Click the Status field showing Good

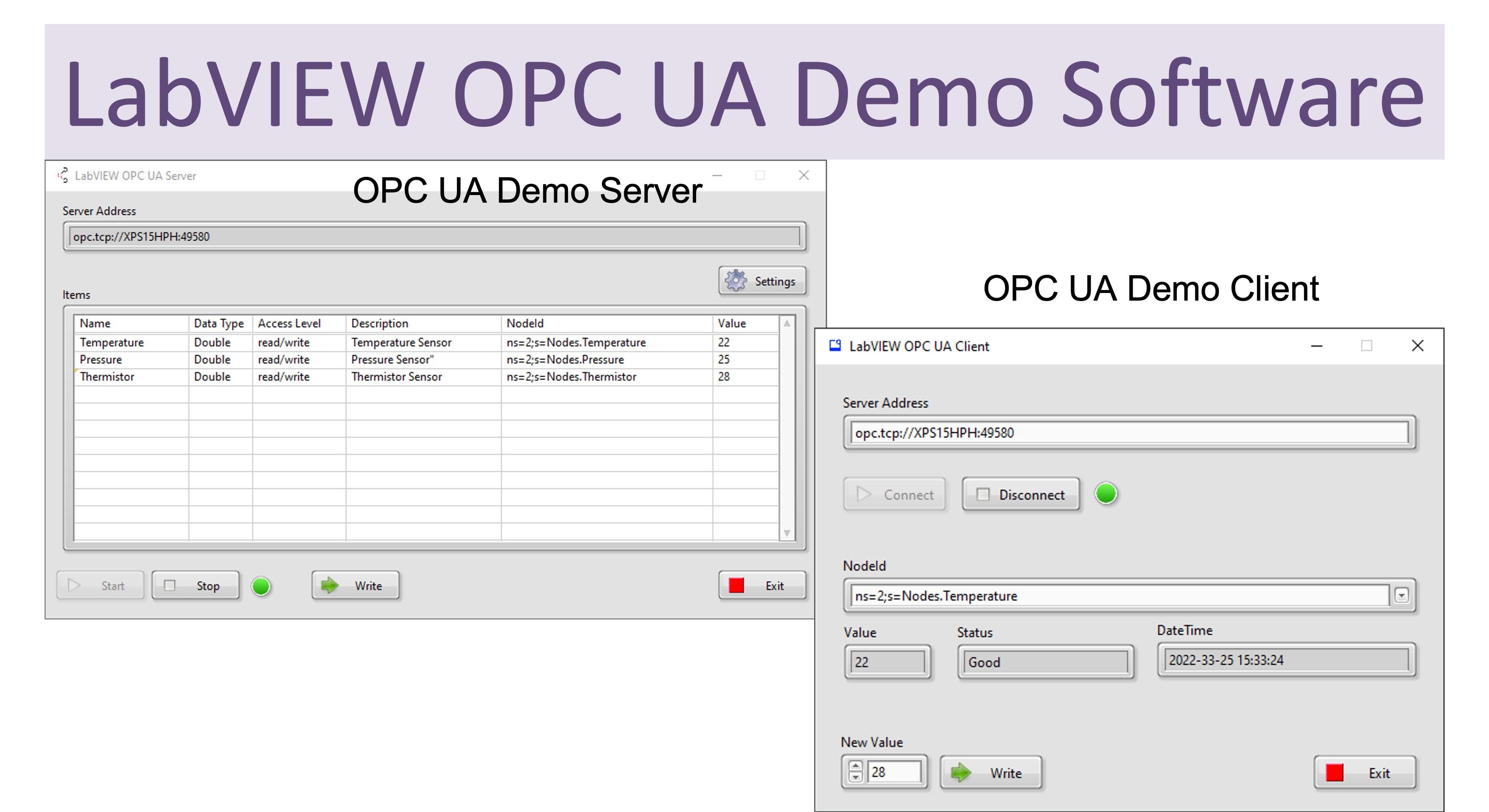point(1046,662)
